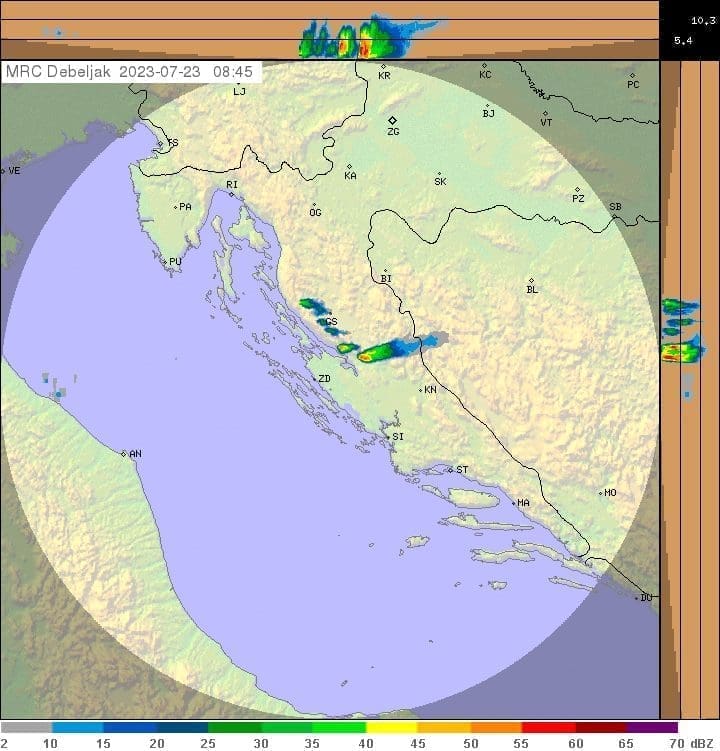Click the yellow 40 dBZ legend swatch

[x=390, y=728]
